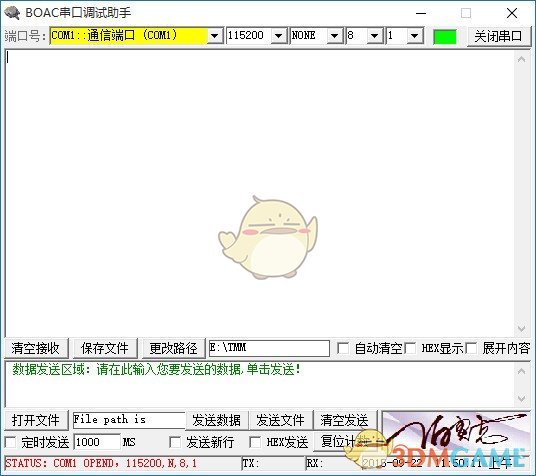Expand the baud rate 115200 dropdown
Viewport: 536px width, 476px height.
click(279, 36)
